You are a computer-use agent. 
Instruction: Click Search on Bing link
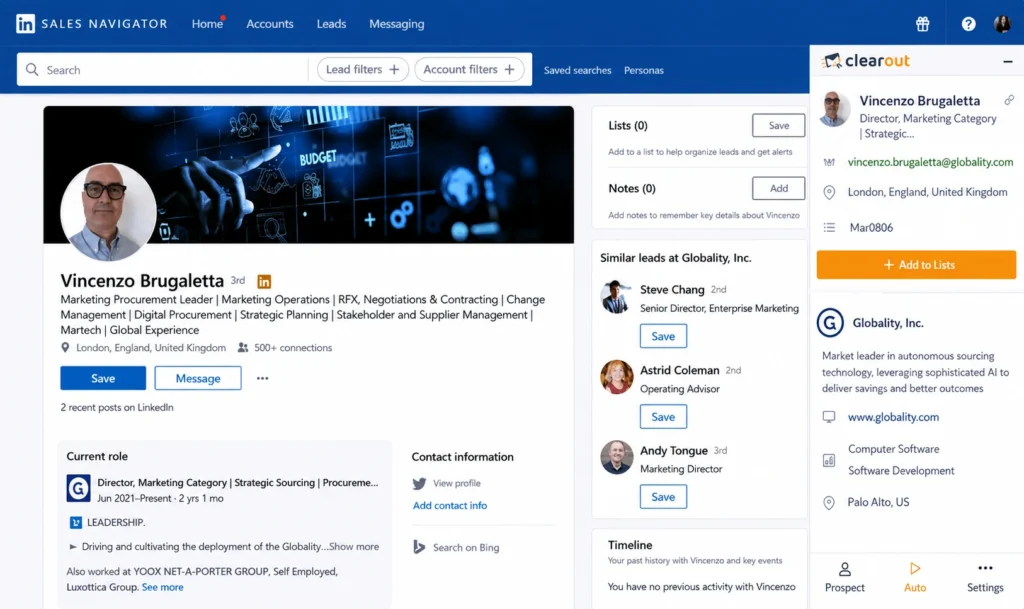point(466,547)
